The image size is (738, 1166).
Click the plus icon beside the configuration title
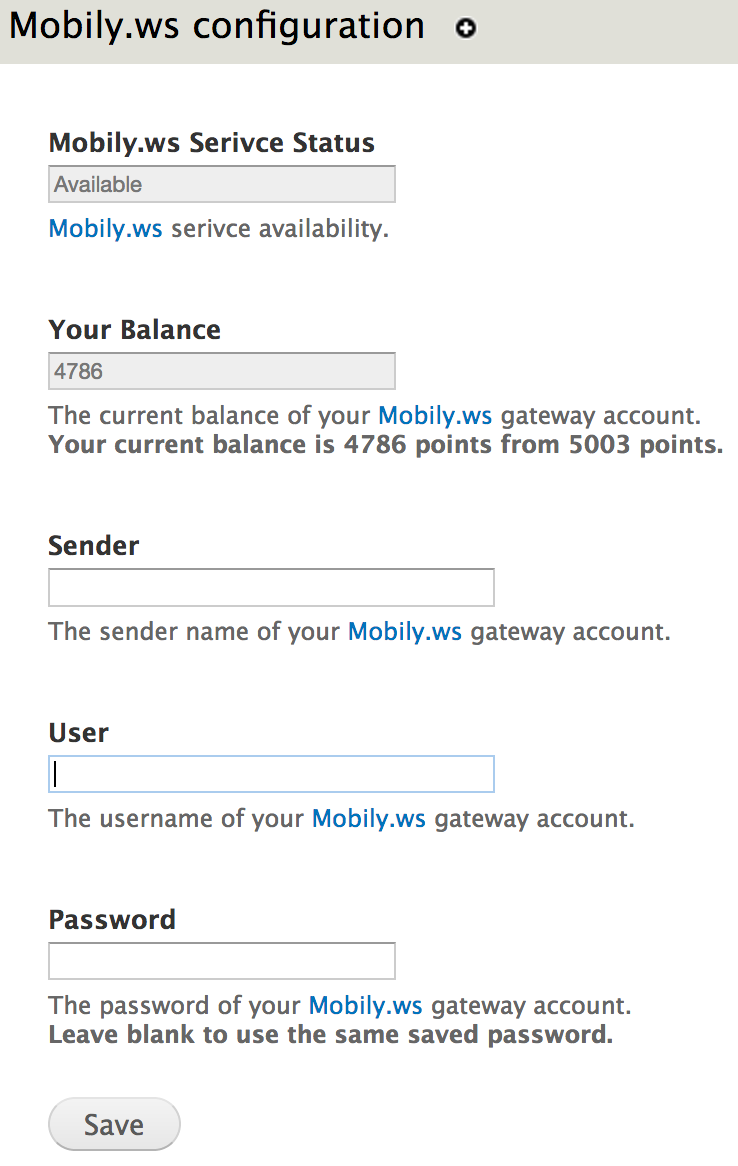coord(465,28)
